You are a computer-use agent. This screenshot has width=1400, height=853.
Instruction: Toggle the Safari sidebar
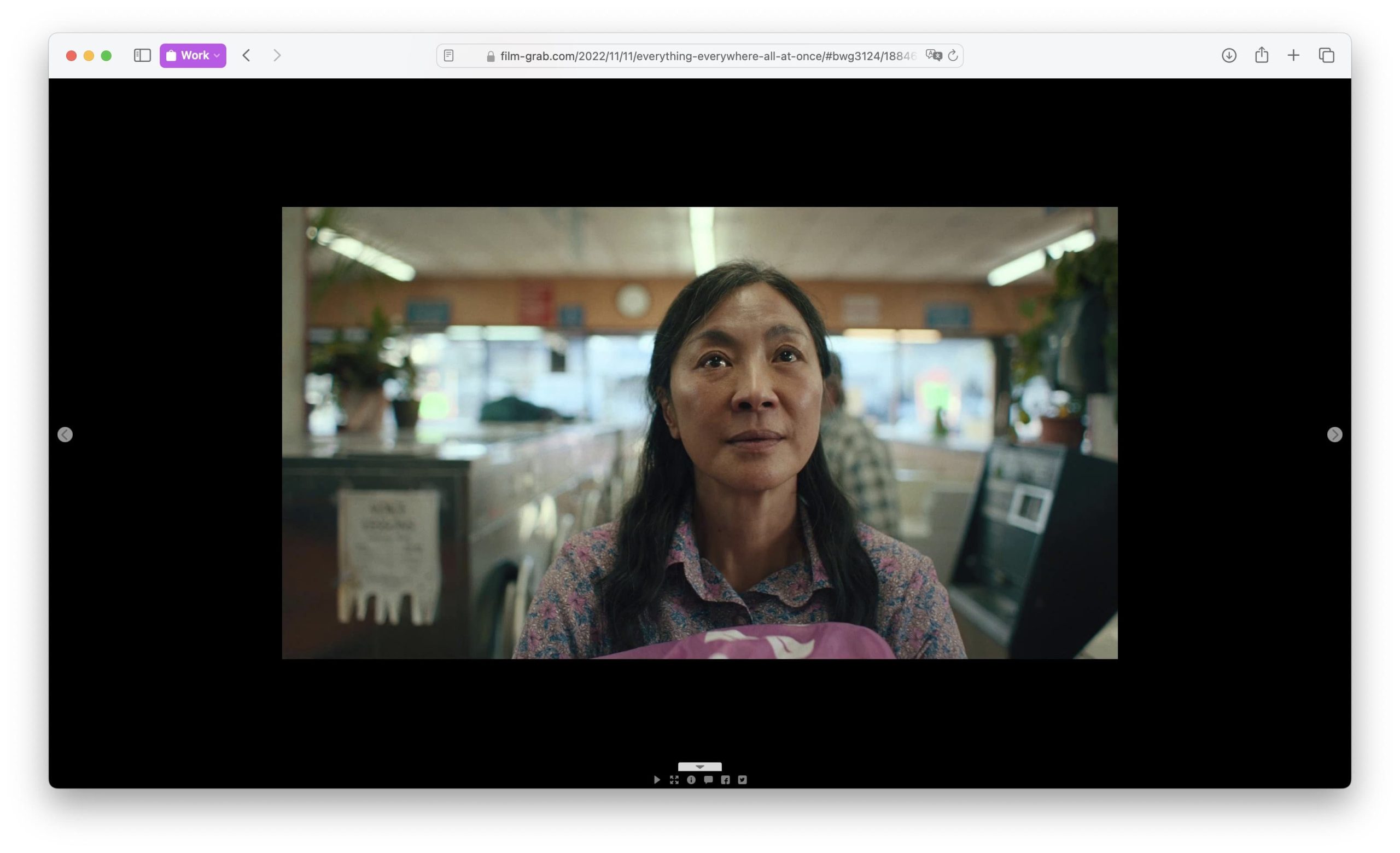click(142, 56)
